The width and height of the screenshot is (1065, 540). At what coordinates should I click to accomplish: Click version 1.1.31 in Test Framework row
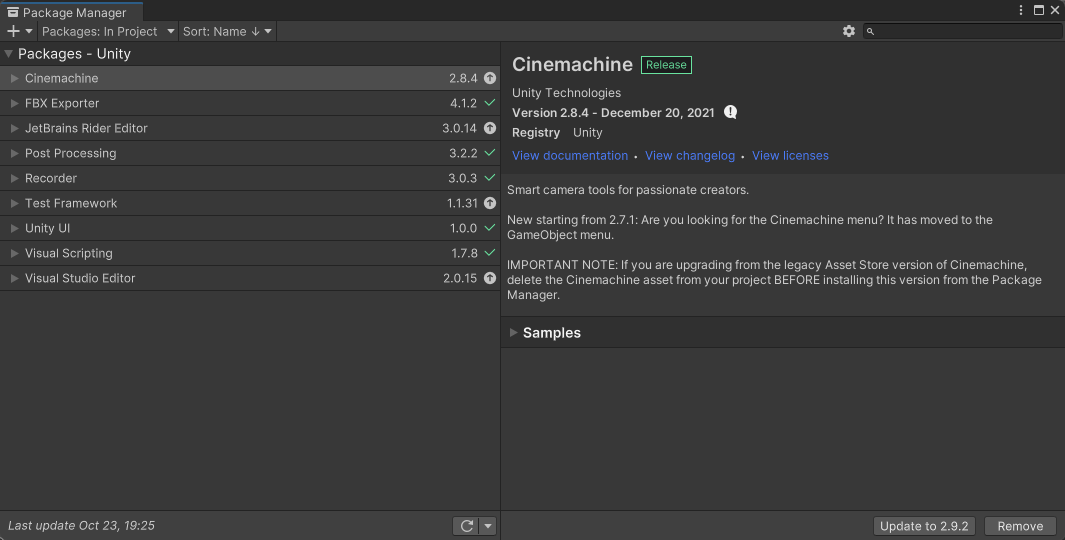pos(462,203)
